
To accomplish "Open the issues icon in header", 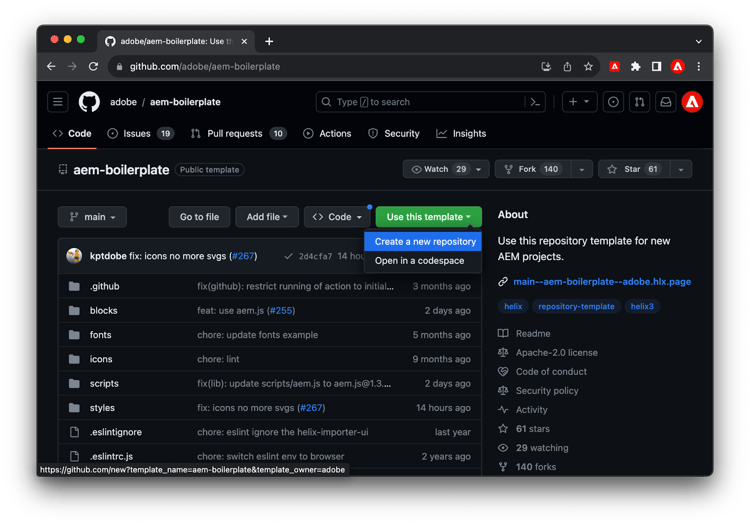I will click(613, 102).
